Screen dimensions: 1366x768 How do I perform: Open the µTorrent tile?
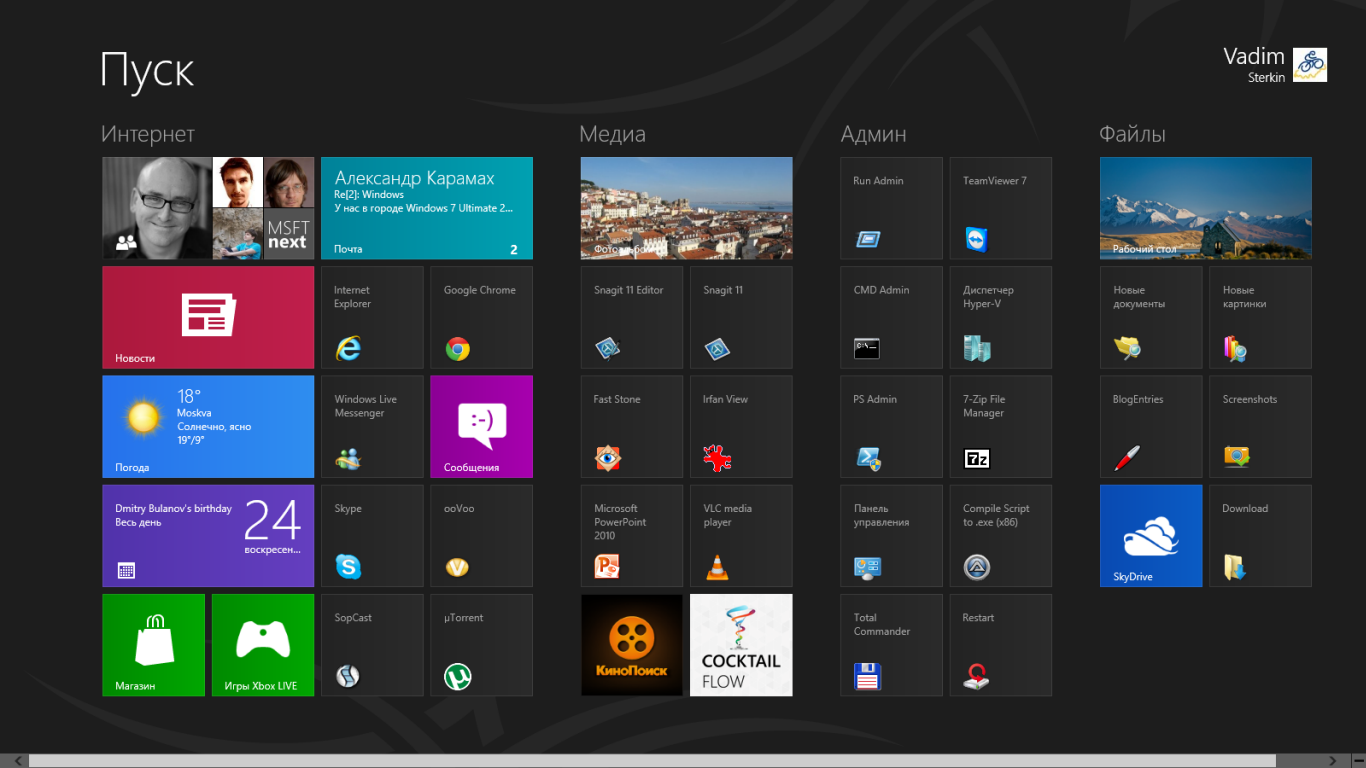coord(481,645)
